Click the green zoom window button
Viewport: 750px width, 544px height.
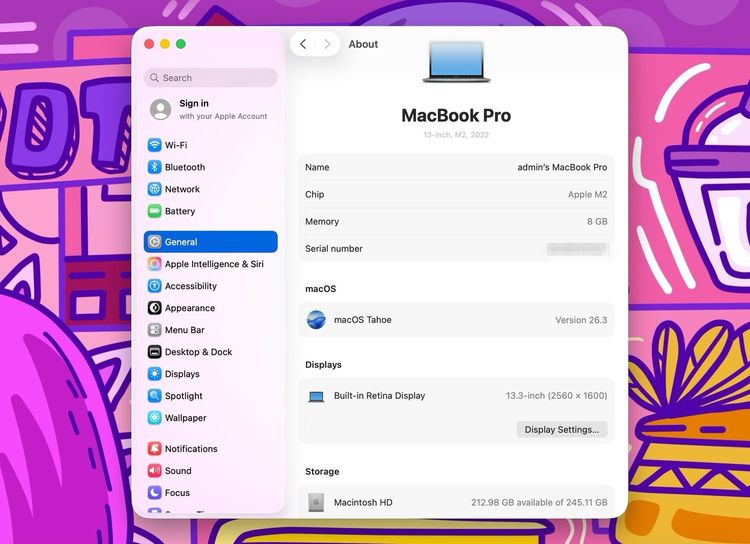[x=181, y=44]
